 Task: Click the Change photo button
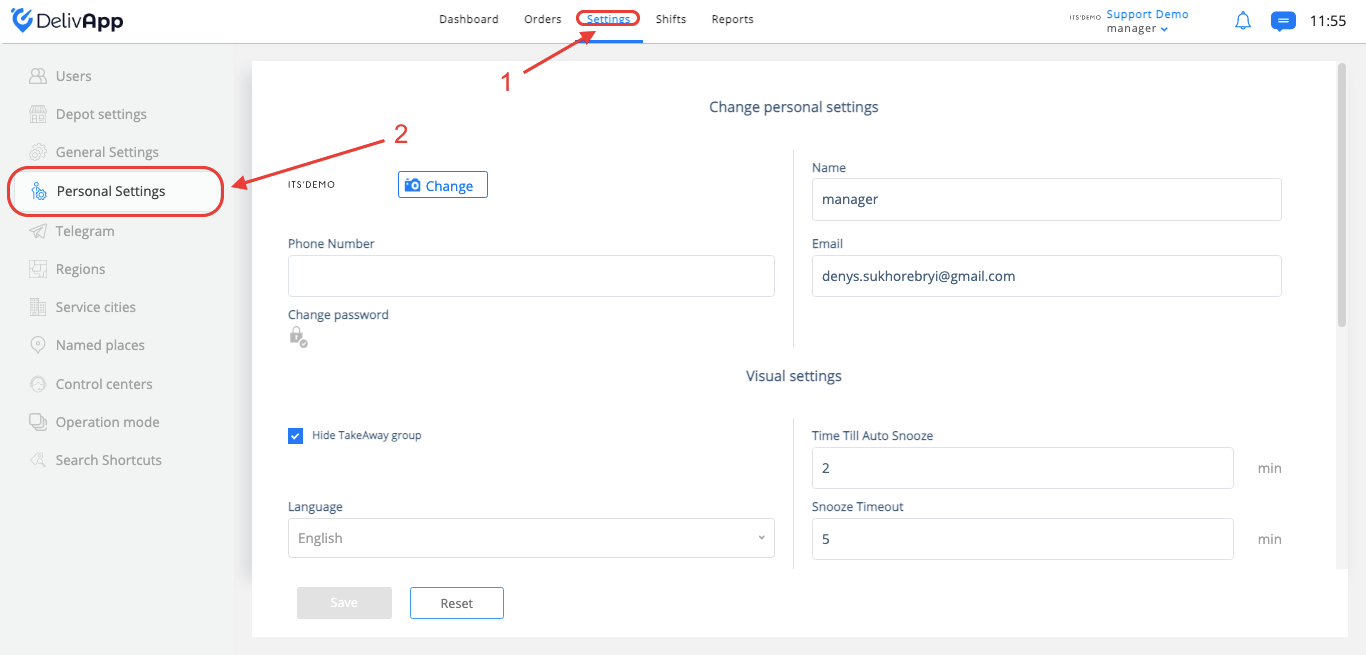click(443, 185)
